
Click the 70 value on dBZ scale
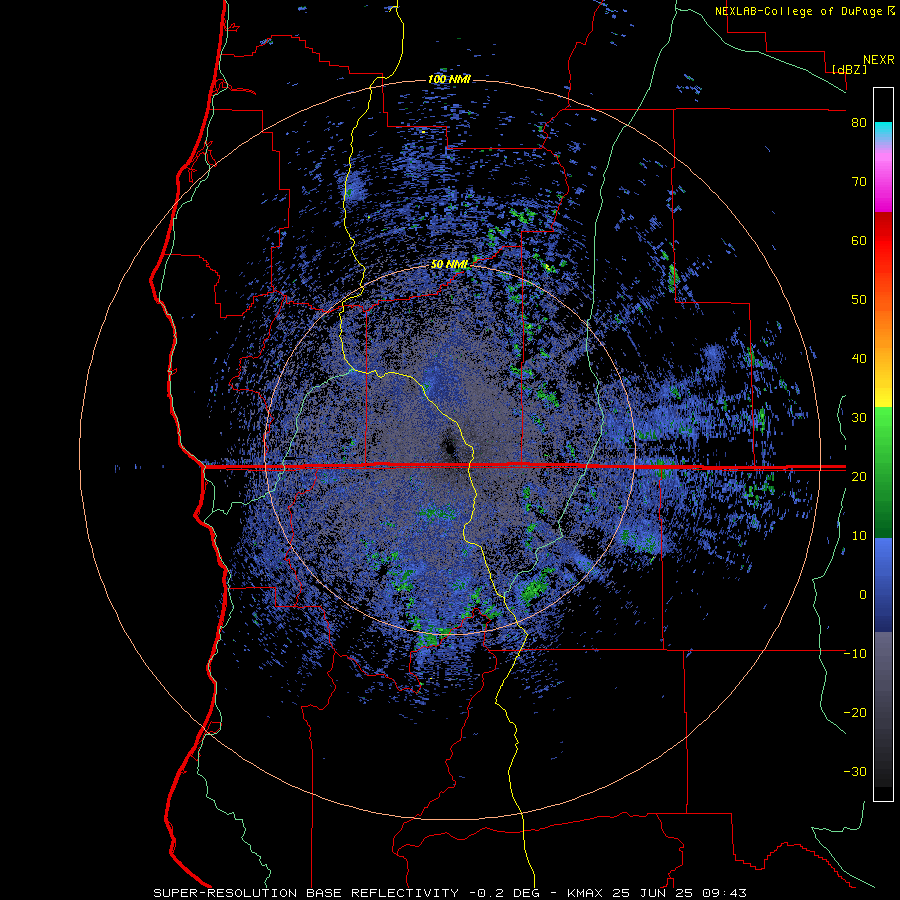click(859, 181)
